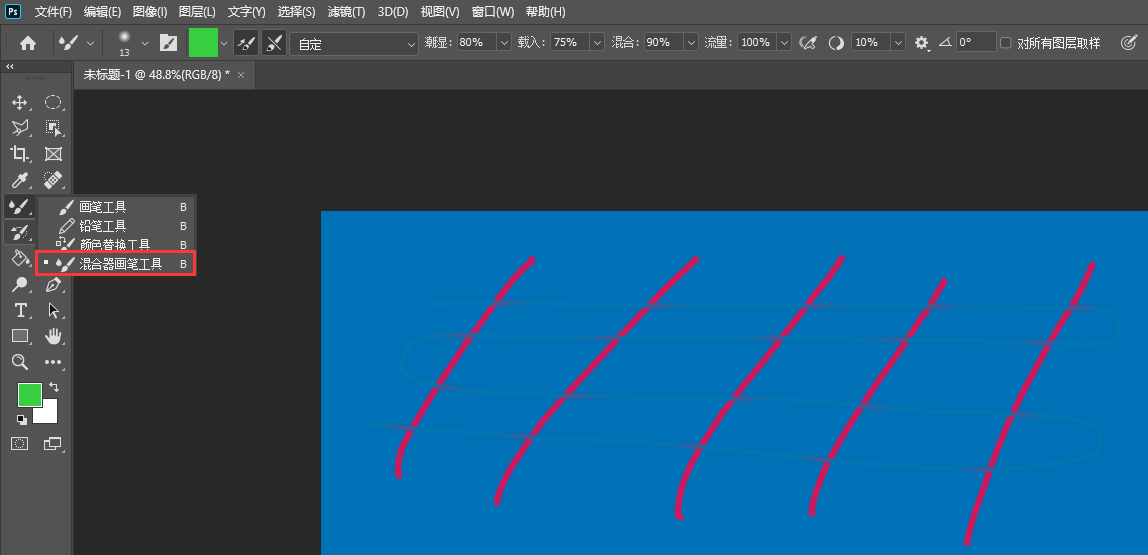1148x555 pixels.
Task: Select the Move tool
Action: pos(20,102)
